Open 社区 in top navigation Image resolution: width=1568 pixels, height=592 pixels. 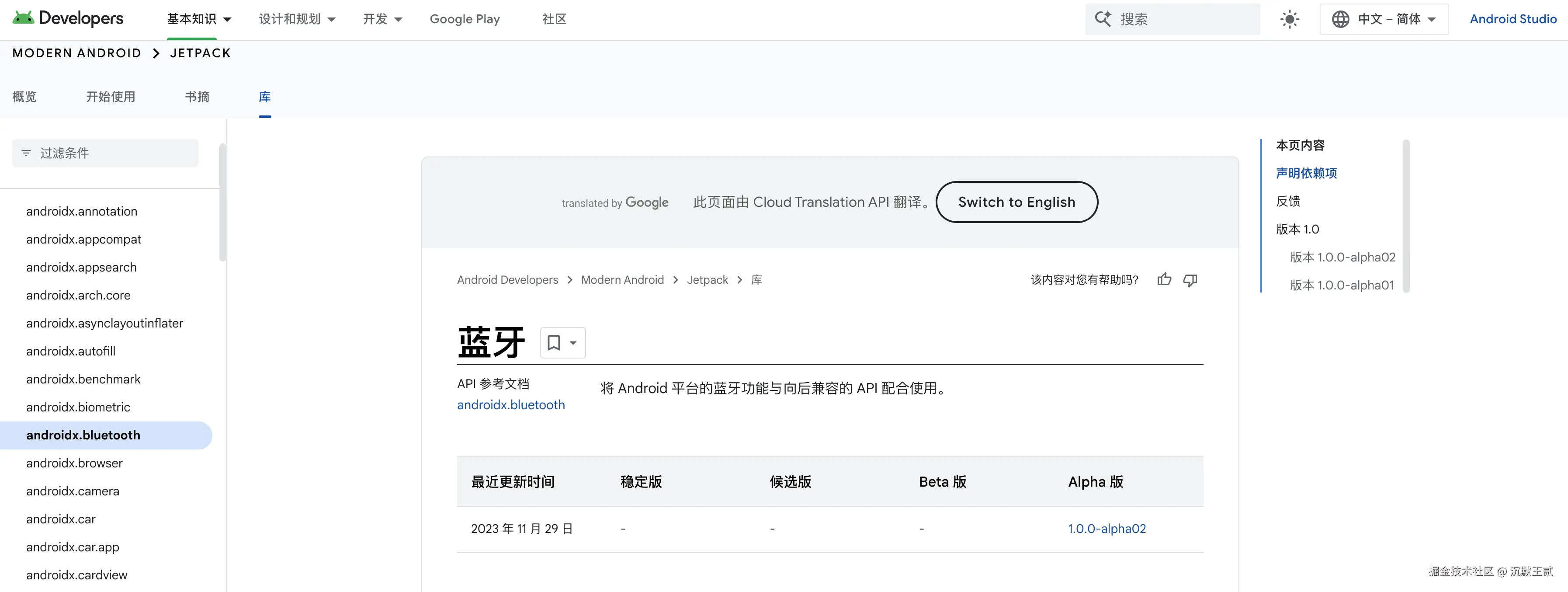[554, 19]
